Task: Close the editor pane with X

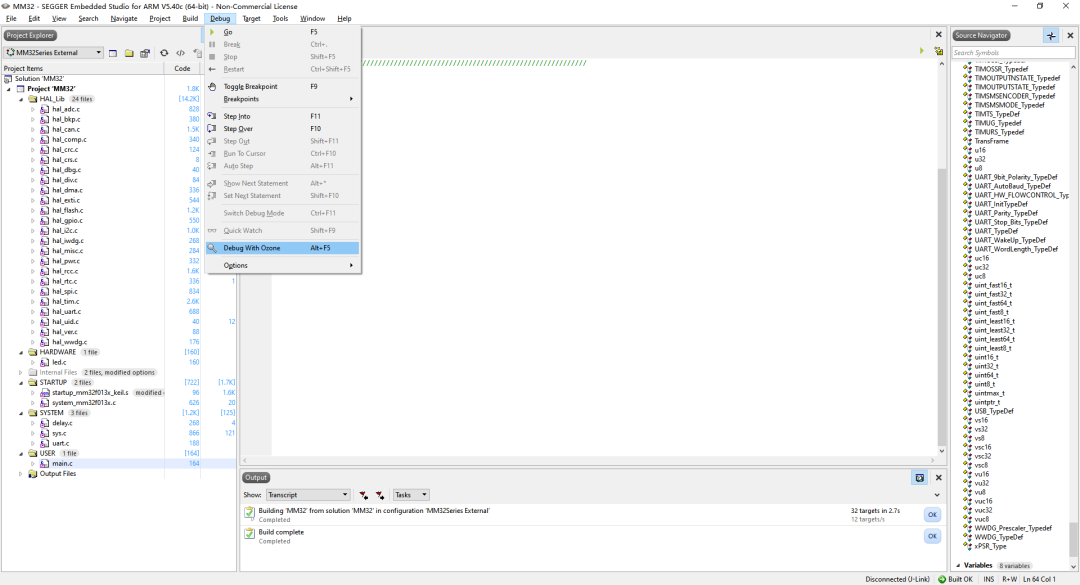Action: (x=938, y=34)
